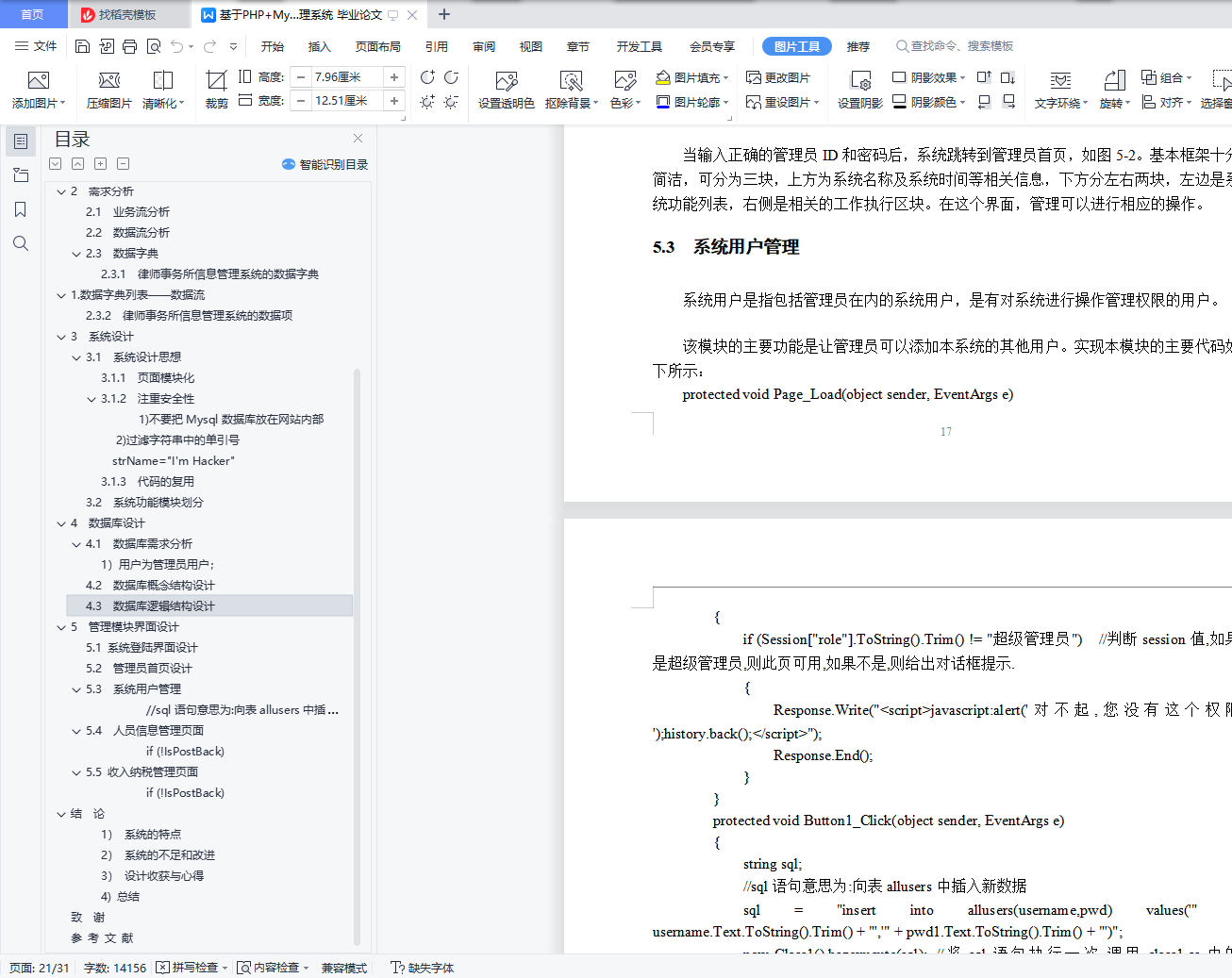Open the search pane in left sidebar
1232x978 pixels.
coord(21,243)
